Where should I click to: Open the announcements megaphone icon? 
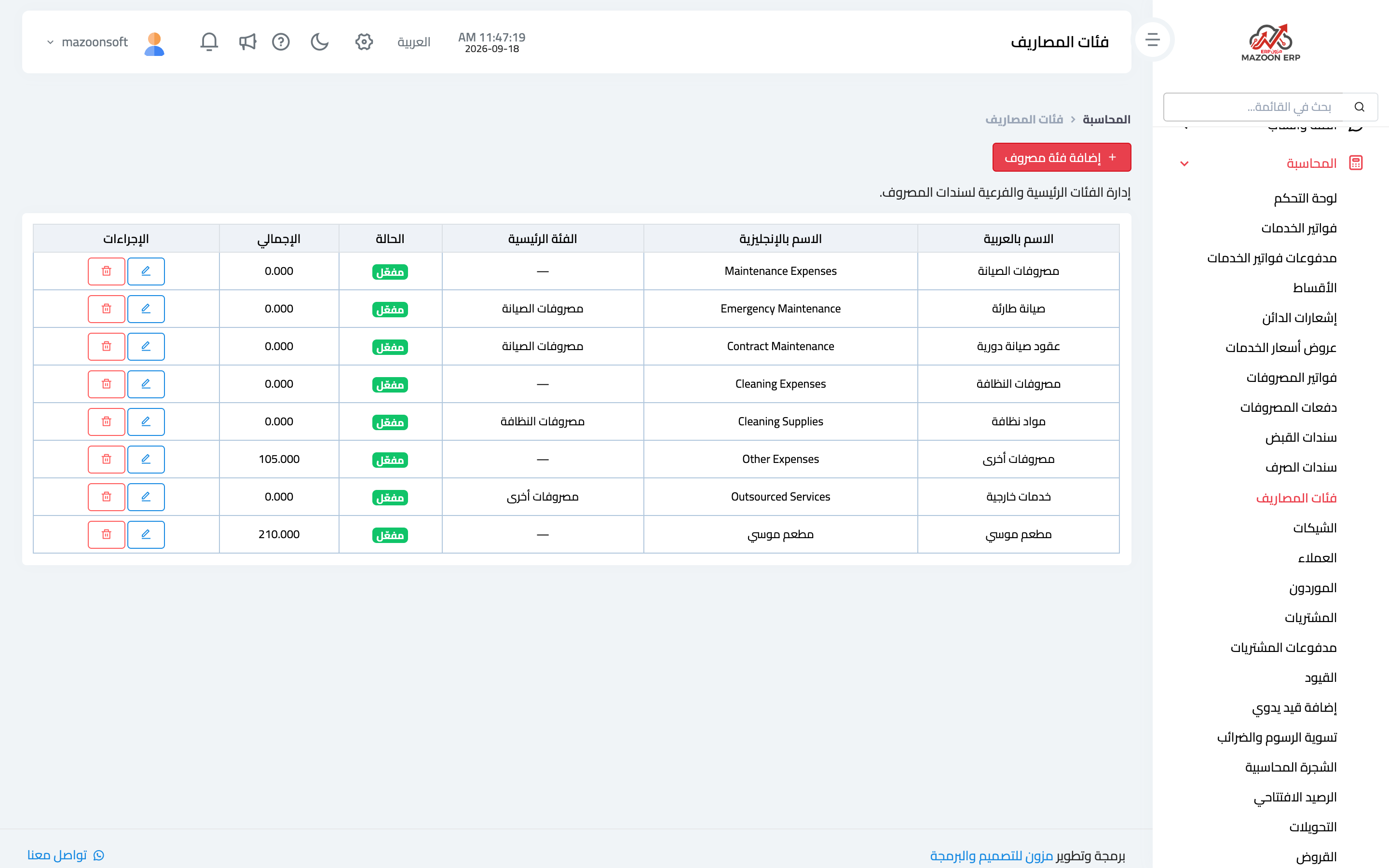247,42
